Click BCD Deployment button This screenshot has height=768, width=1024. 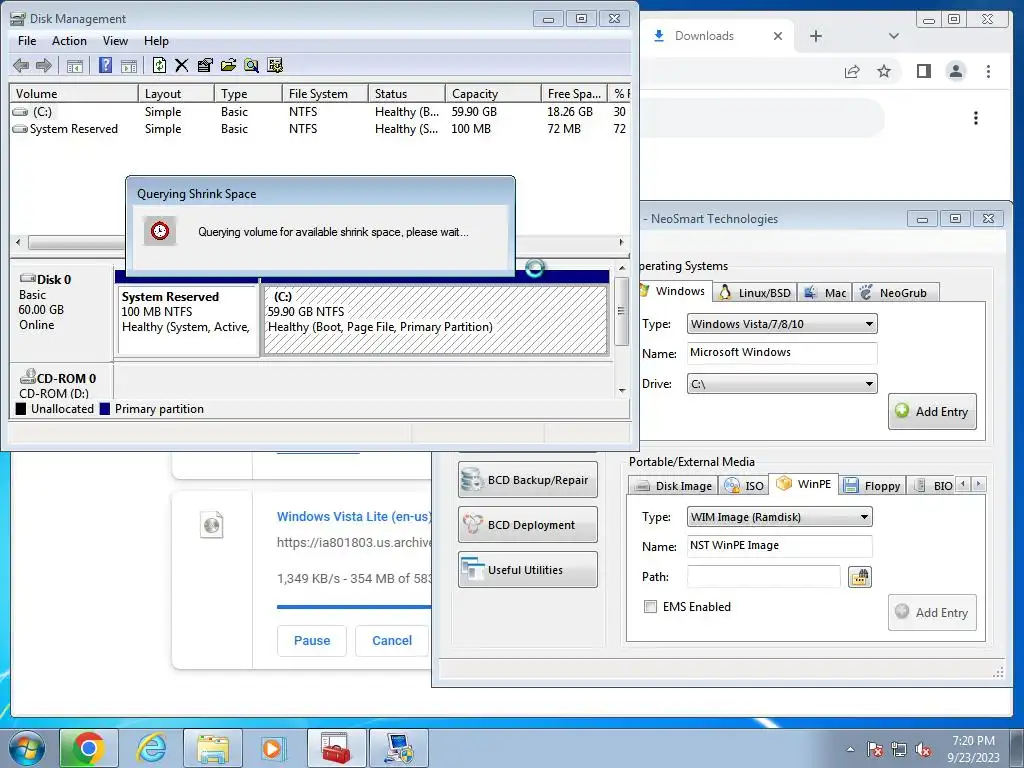tap(528, 525)
